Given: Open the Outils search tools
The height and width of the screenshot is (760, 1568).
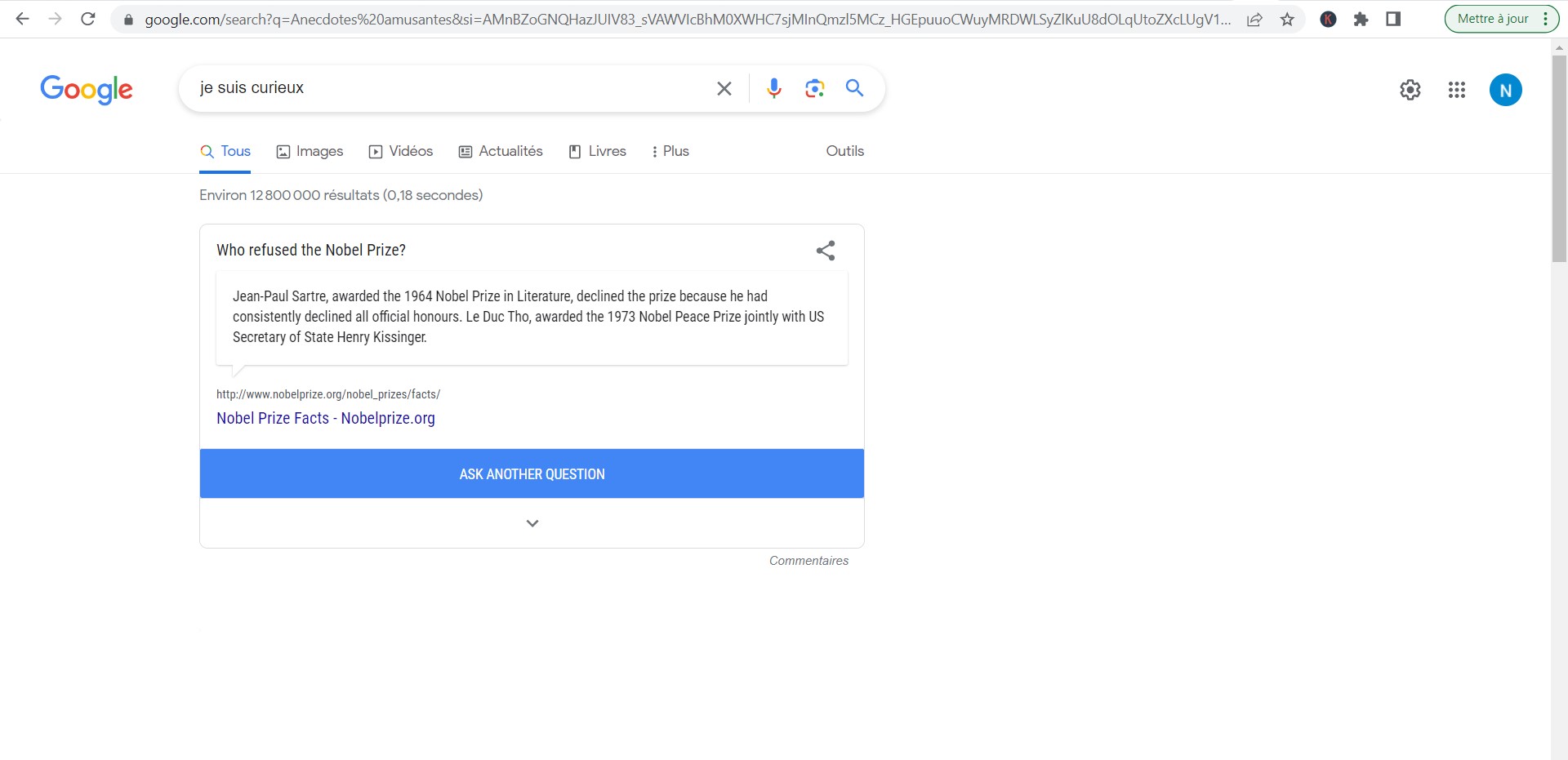Looking at the screenshot, I should point(844,151).
